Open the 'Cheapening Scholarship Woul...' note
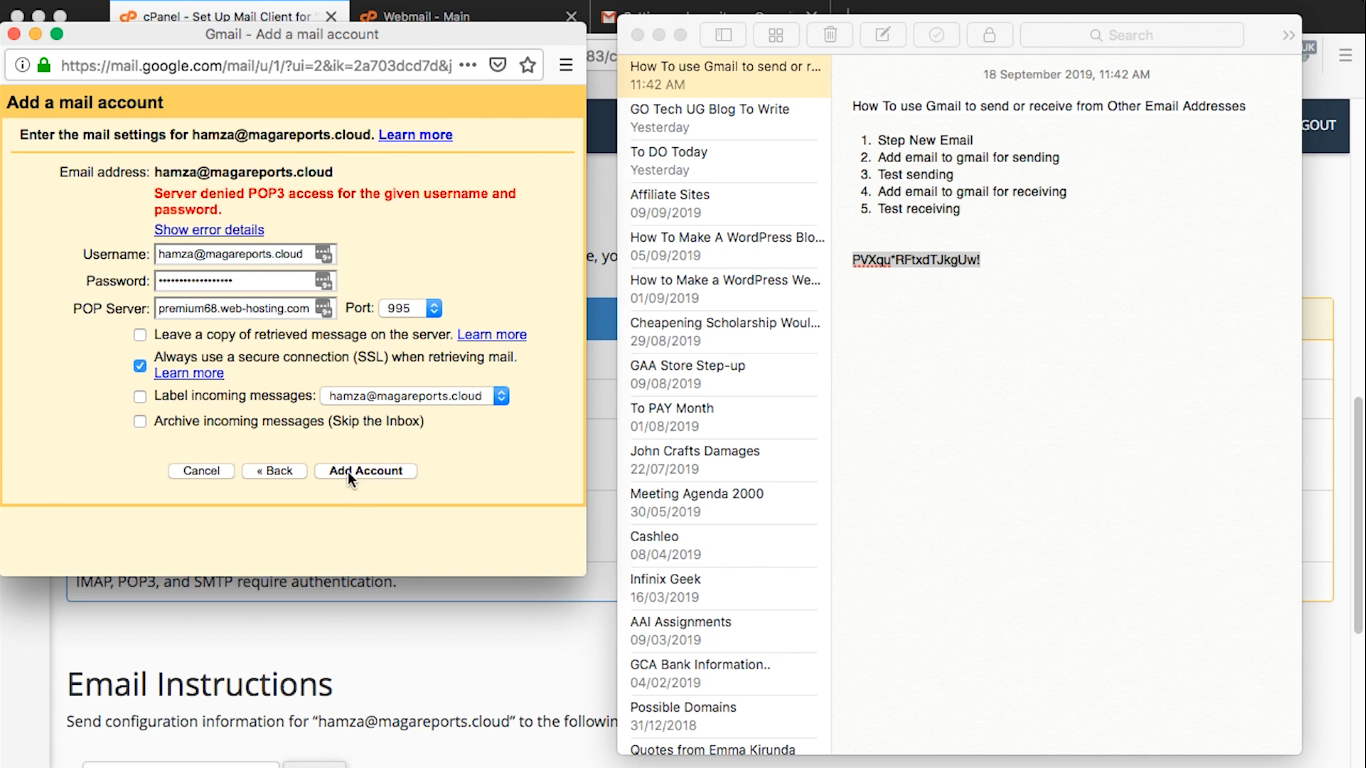The image size is (1366, 768). (x=724, y=332)
